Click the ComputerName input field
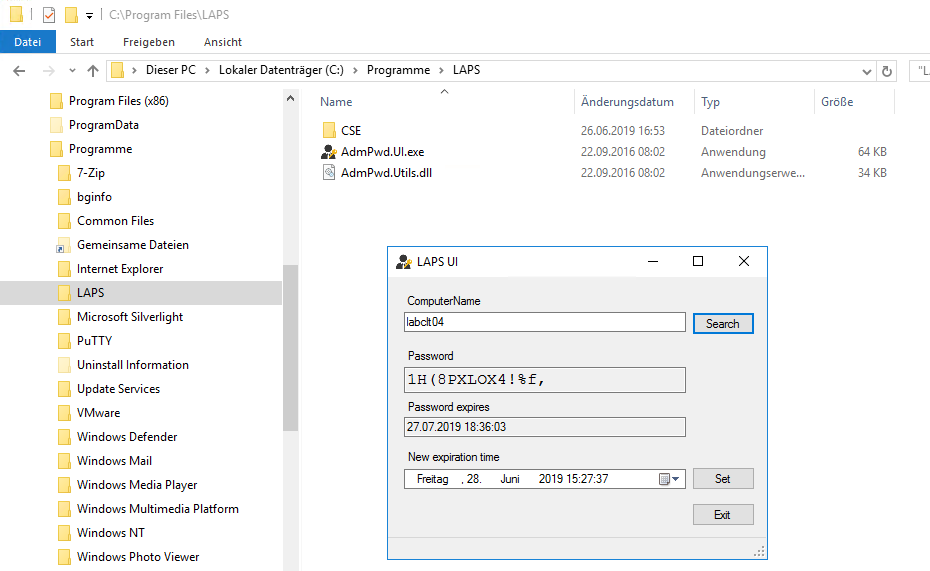The image size is (930, 571). 544,323
